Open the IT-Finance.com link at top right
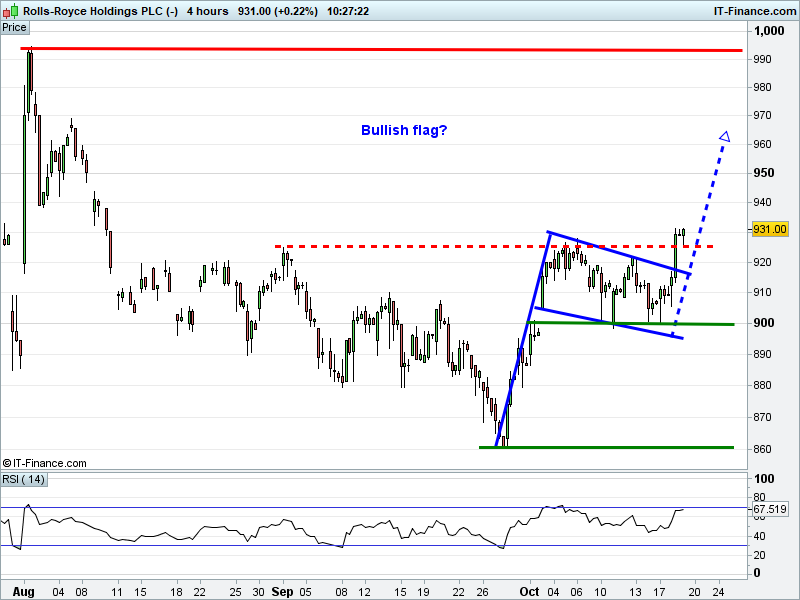 755,11
